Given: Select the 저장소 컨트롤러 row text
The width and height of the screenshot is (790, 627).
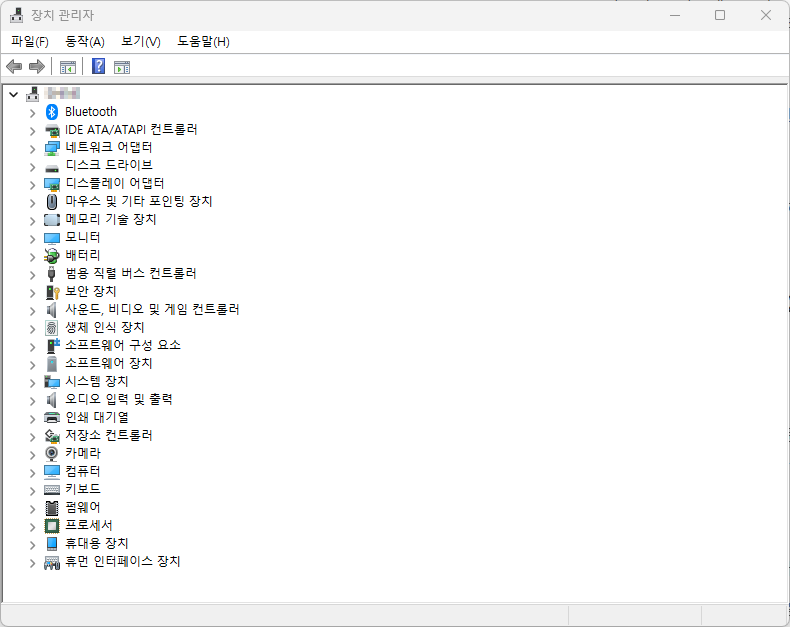Looking at the screenshot, I should [109, 435].
